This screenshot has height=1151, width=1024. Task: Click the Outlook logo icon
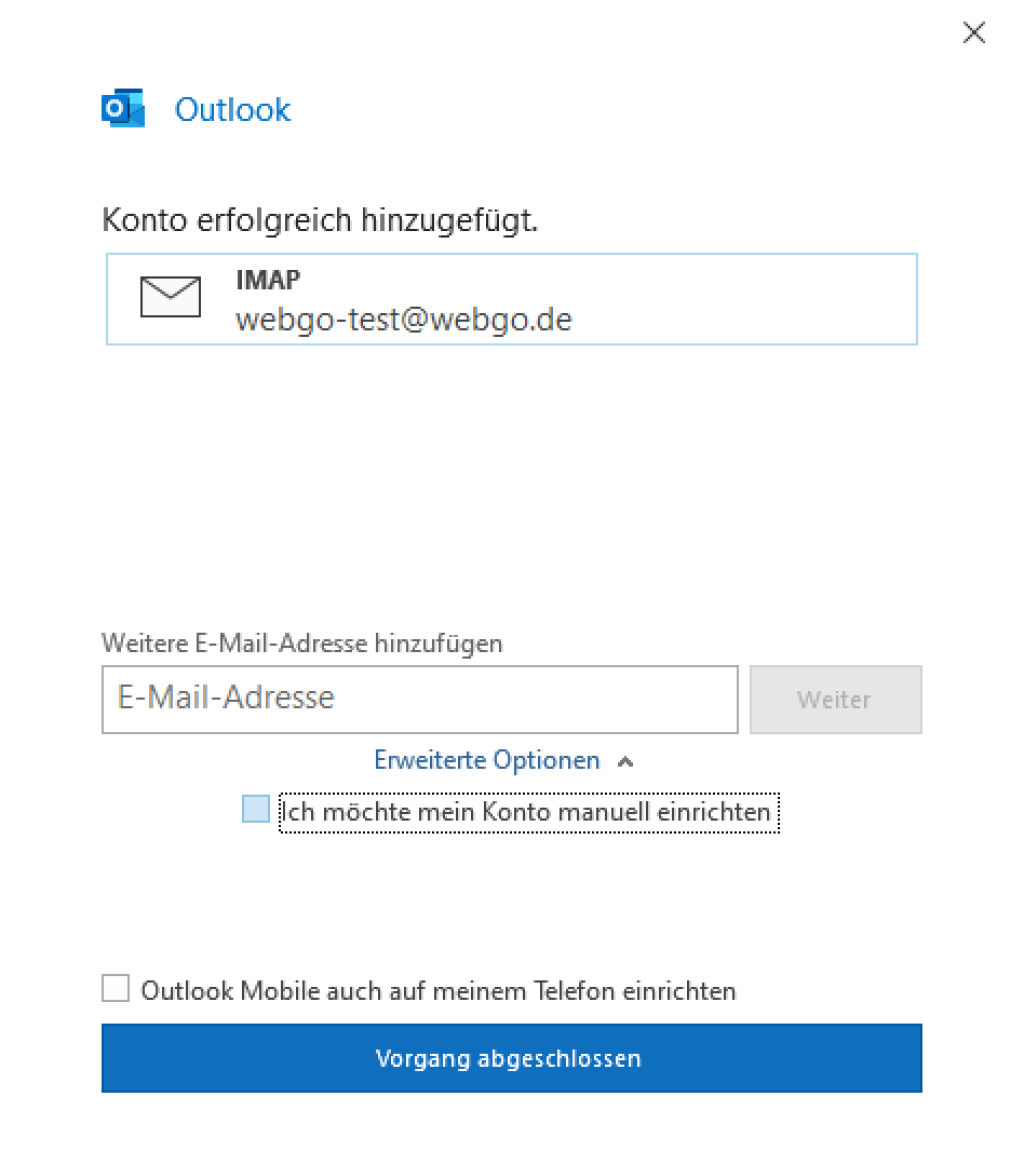pos(122,109)
